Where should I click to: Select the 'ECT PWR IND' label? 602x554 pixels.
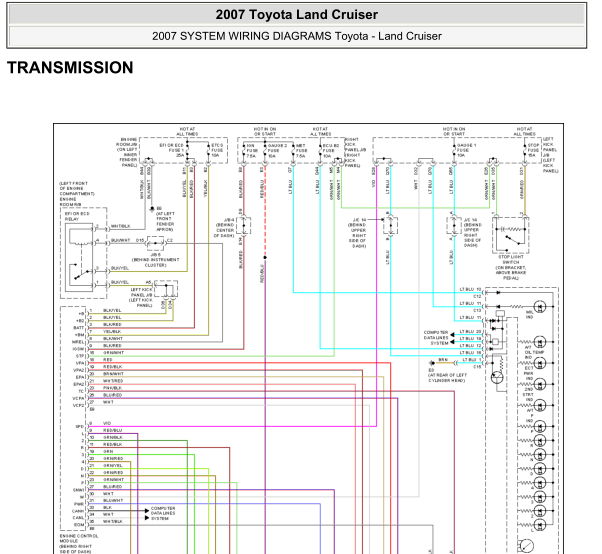(x=529, y=373)
